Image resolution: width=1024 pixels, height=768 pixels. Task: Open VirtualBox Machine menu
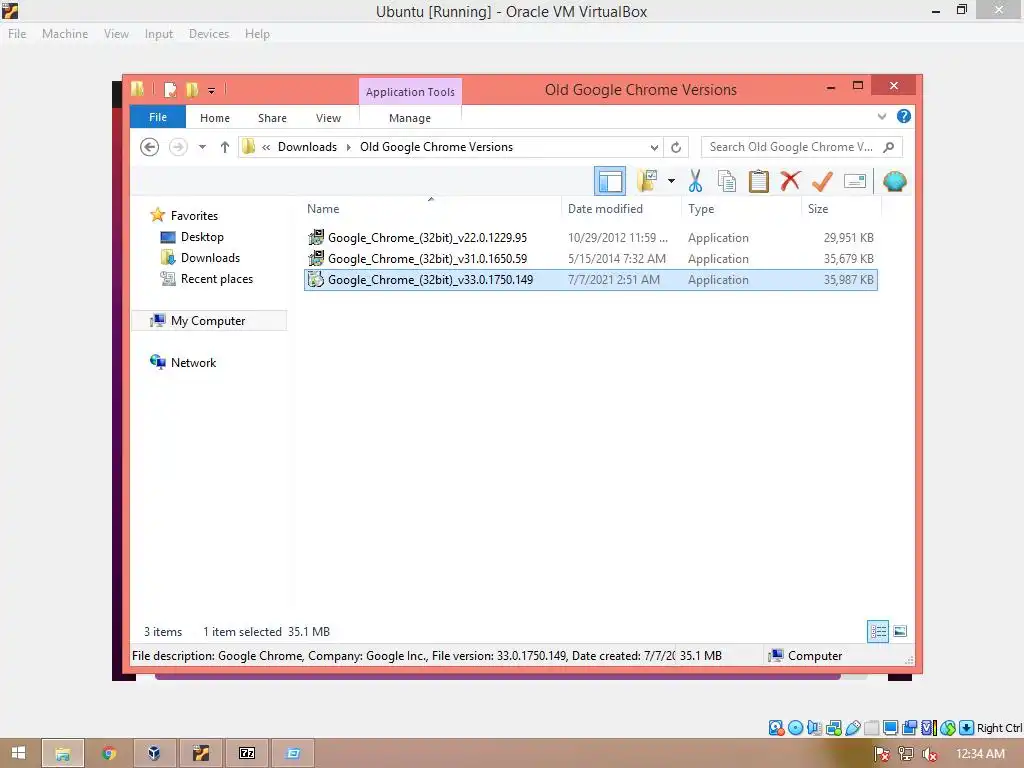pyautogui.click(x=65, y=34)
